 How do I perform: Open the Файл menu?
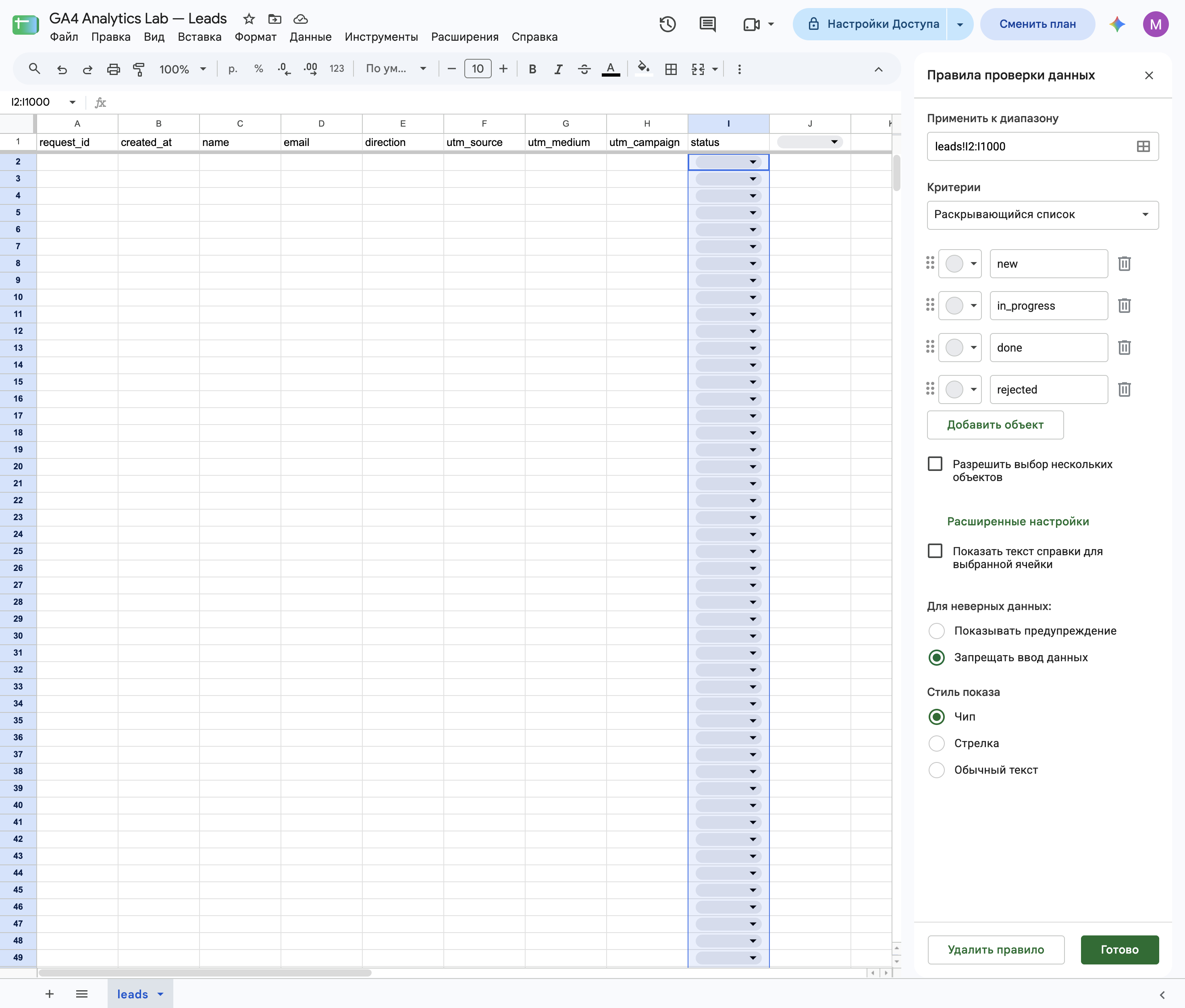pos(64,37)
